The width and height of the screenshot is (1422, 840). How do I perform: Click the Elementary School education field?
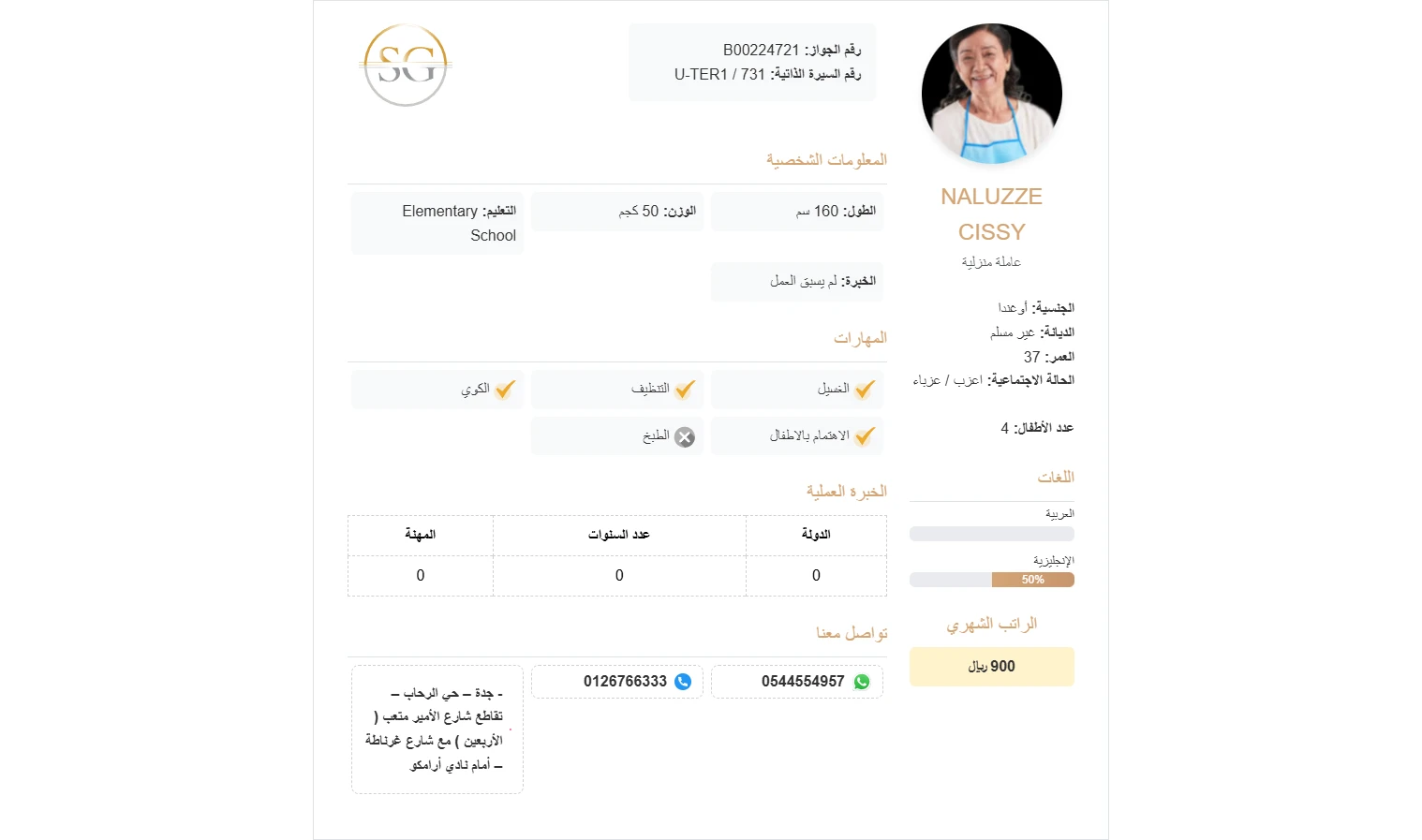tap(437, 223)
